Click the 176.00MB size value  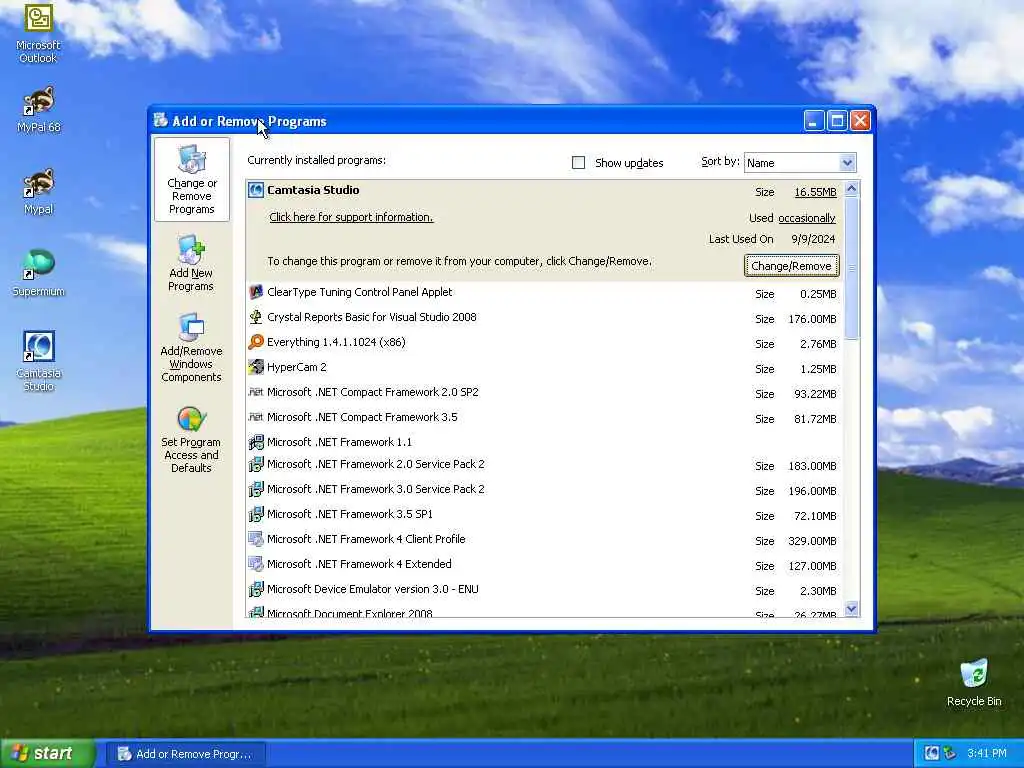pyautogui.click(x=812, y=319)
